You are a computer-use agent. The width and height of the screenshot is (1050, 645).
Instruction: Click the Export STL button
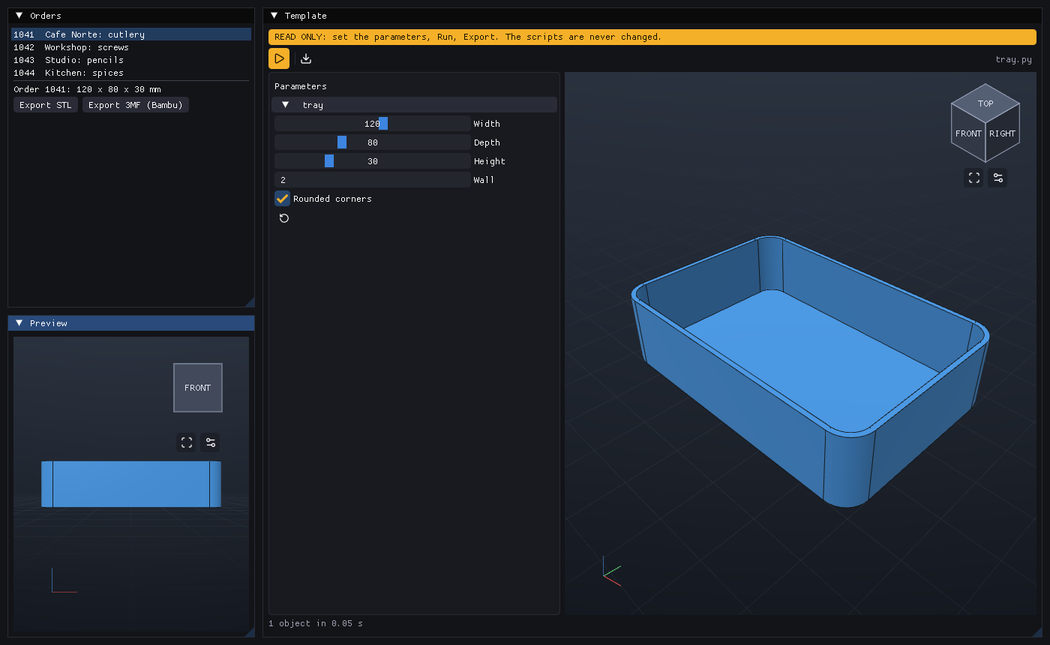[x=46, y=105]
